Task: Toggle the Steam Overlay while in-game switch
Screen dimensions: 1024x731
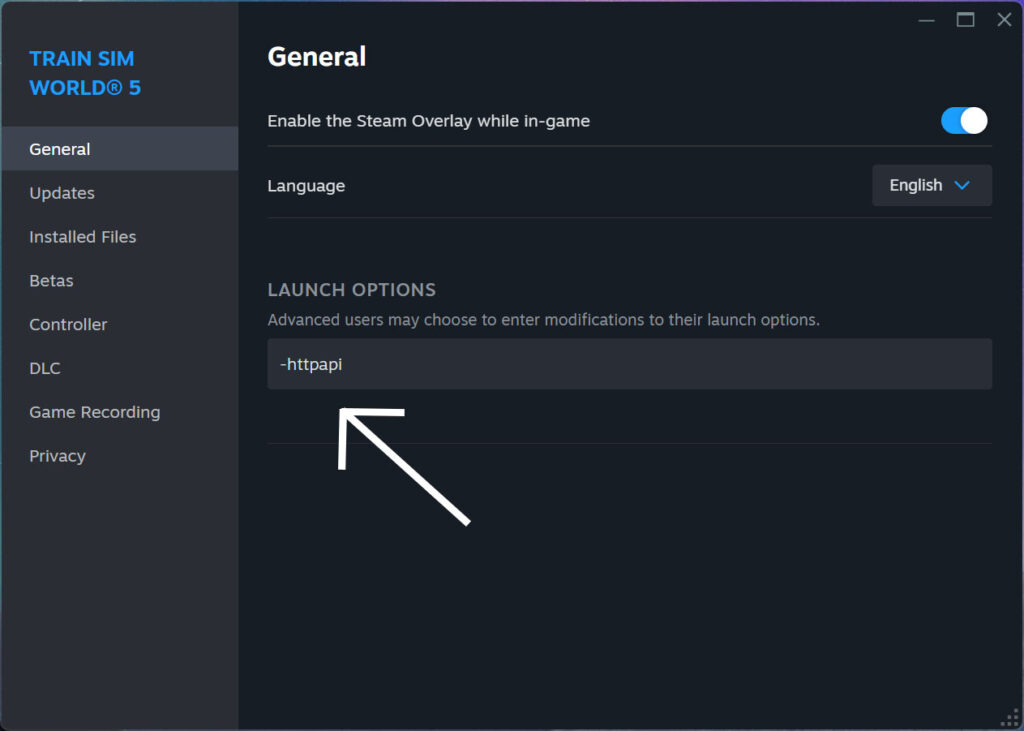Action: (x=964, y=121)
